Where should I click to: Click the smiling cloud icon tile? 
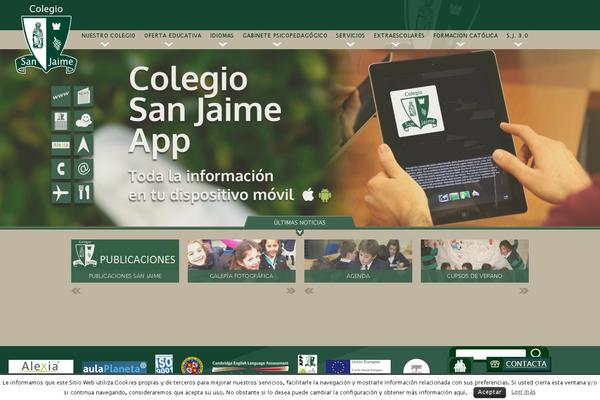83,121
